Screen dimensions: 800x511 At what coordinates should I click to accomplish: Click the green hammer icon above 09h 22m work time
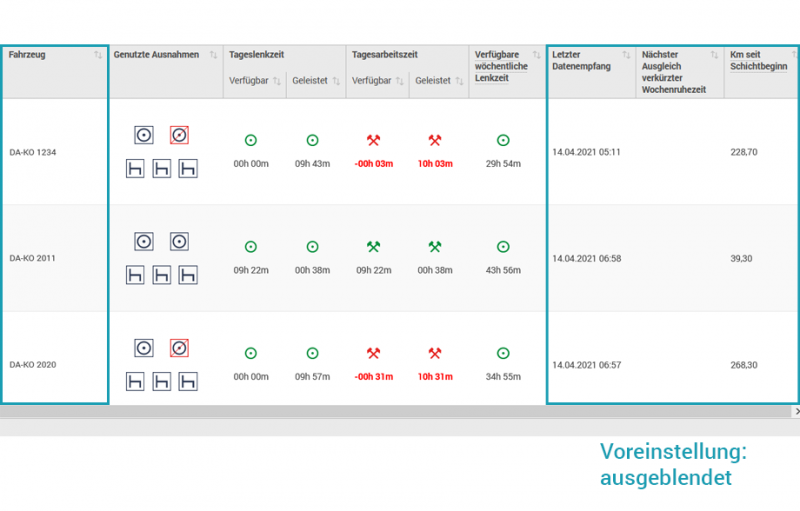[373, 247]
